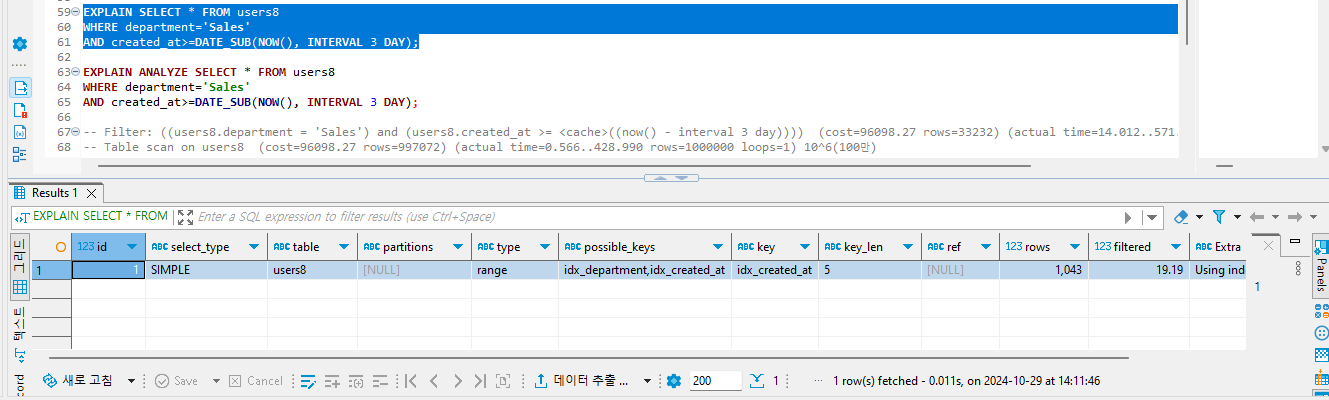1329x400 pixels.
Task: Click the delete row icon in bottom toolbar
Action: point(380,381)
